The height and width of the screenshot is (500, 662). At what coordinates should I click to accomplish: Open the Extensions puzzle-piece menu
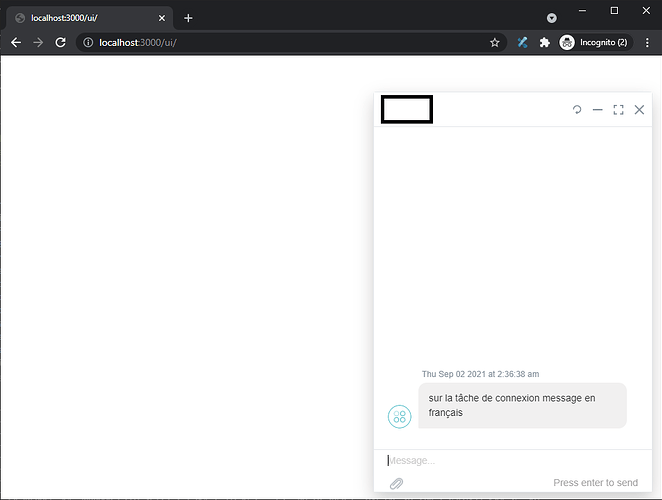(544, 43)
